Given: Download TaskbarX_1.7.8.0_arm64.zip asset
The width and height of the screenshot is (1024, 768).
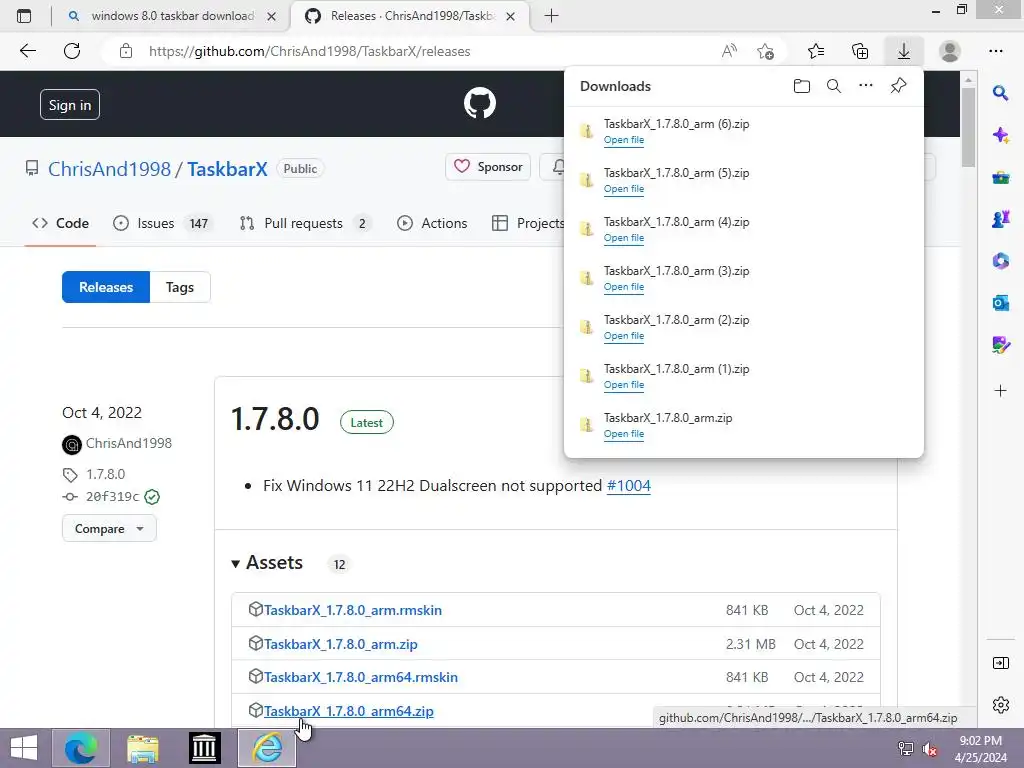Looking at the screenshot, I should coord(348,711).
